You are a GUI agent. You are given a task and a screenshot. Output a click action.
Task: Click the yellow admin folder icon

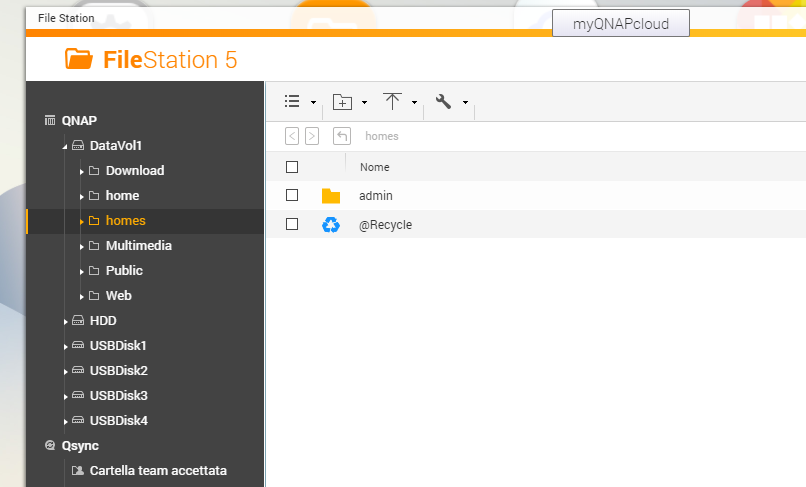(x=331, y=196)
